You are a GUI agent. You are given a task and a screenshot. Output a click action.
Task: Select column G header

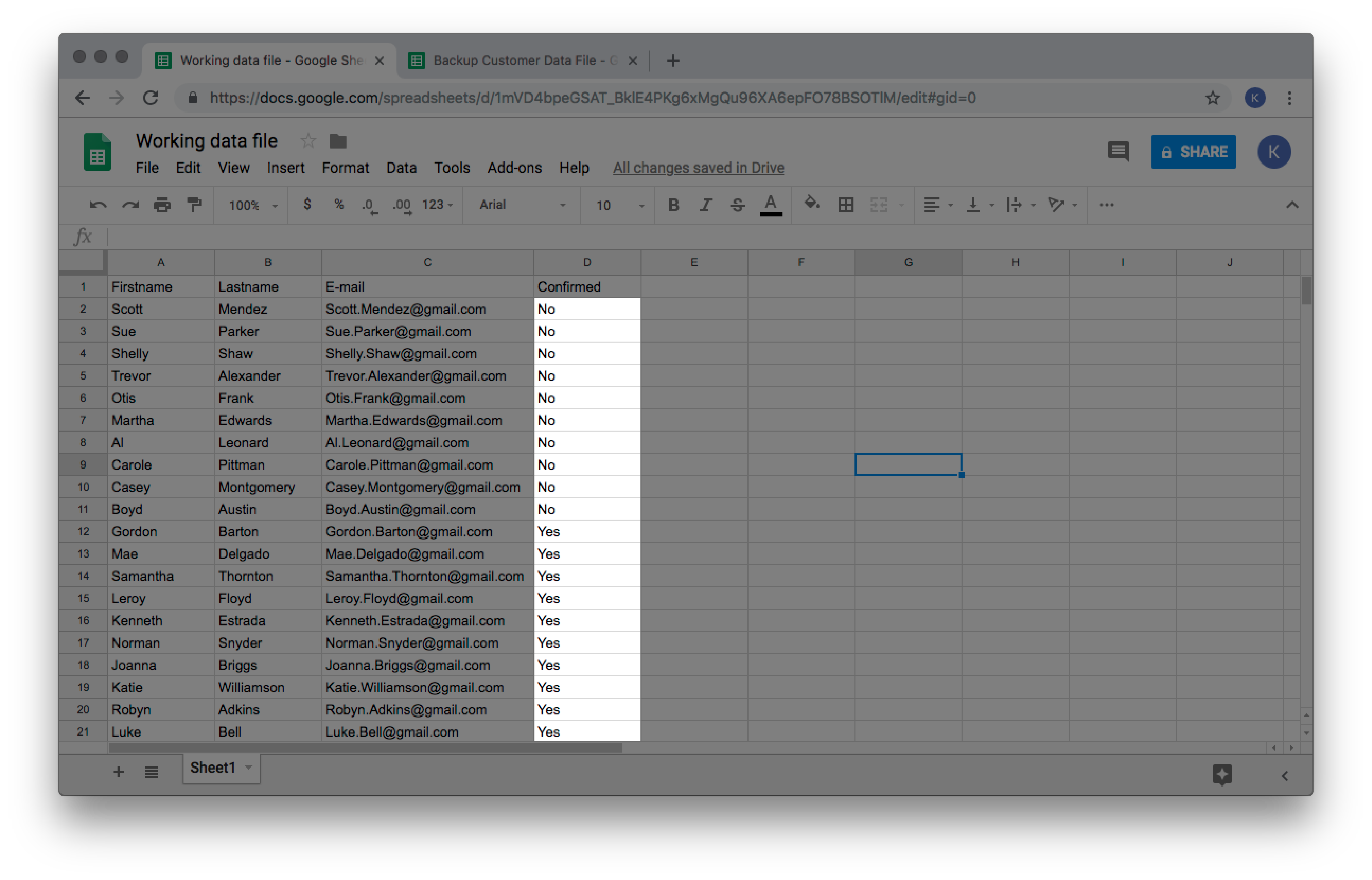click(908, 262)
